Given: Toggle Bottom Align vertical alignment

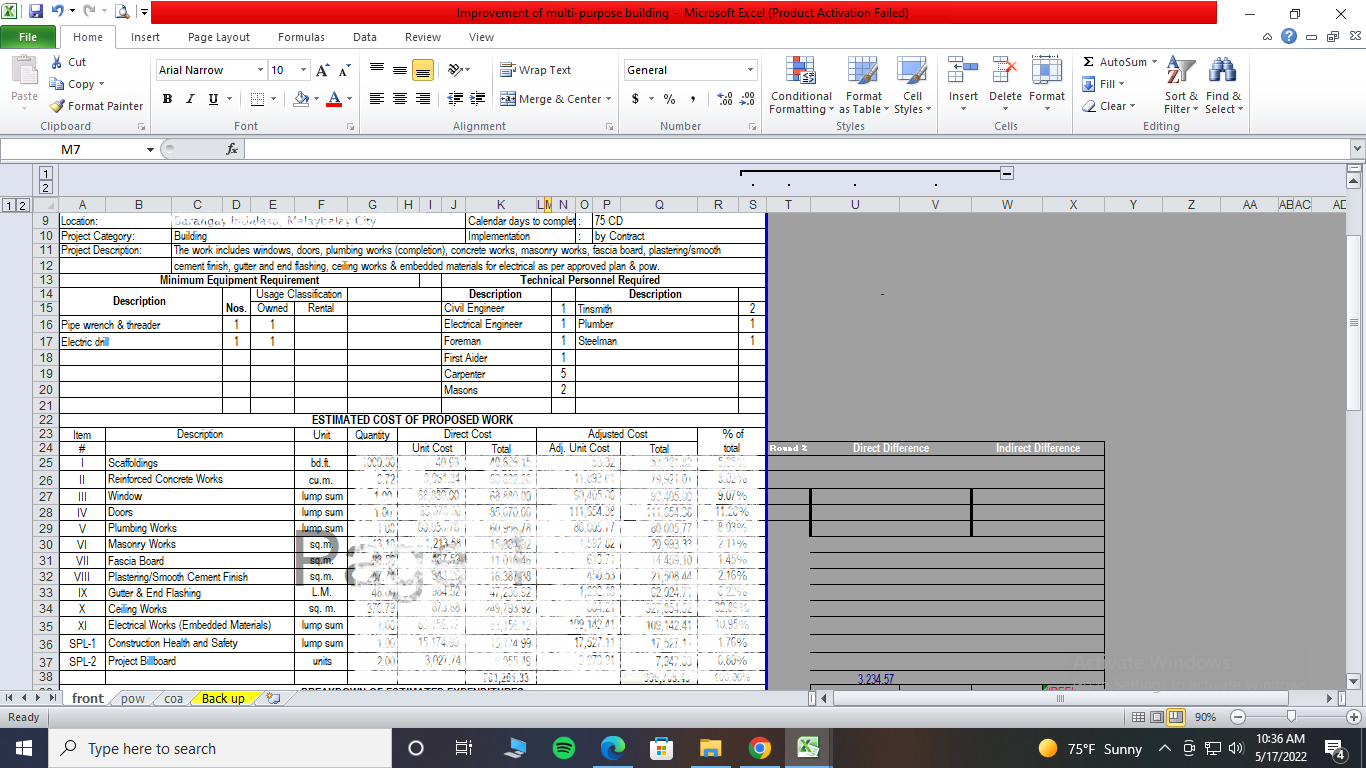Looking at the screenshot, I should click(x=422, y=70).
